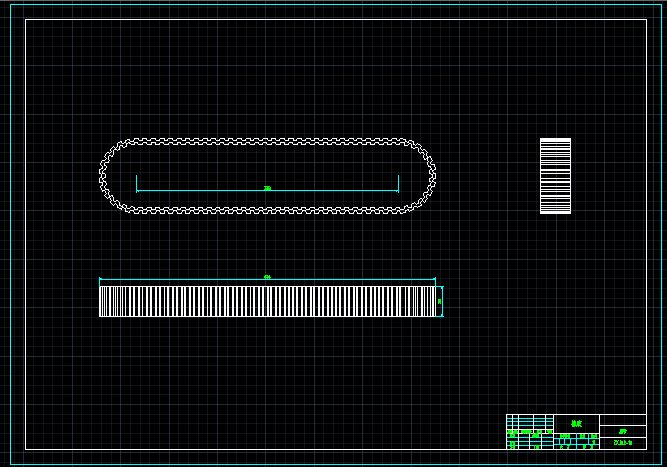Click the drawing number text in the title block
The width and height of the screenshot is (667, 467).
[x=623, y=443]
